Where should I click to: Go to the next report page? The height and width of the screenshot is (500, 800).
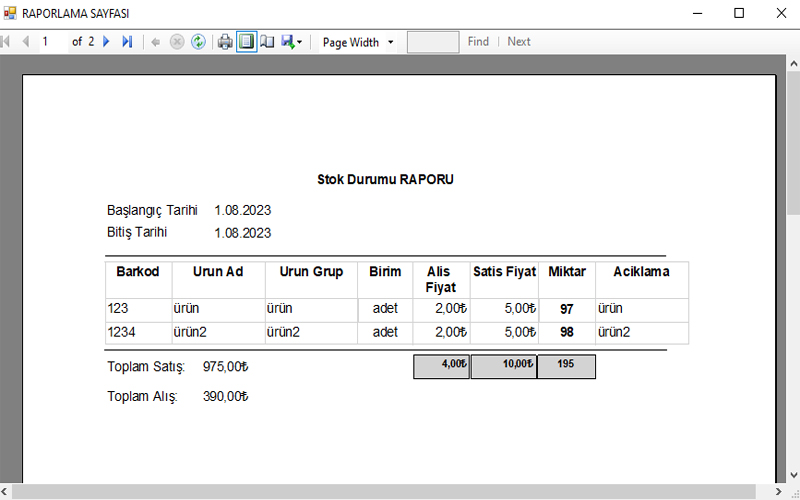[x=106, y=42]
